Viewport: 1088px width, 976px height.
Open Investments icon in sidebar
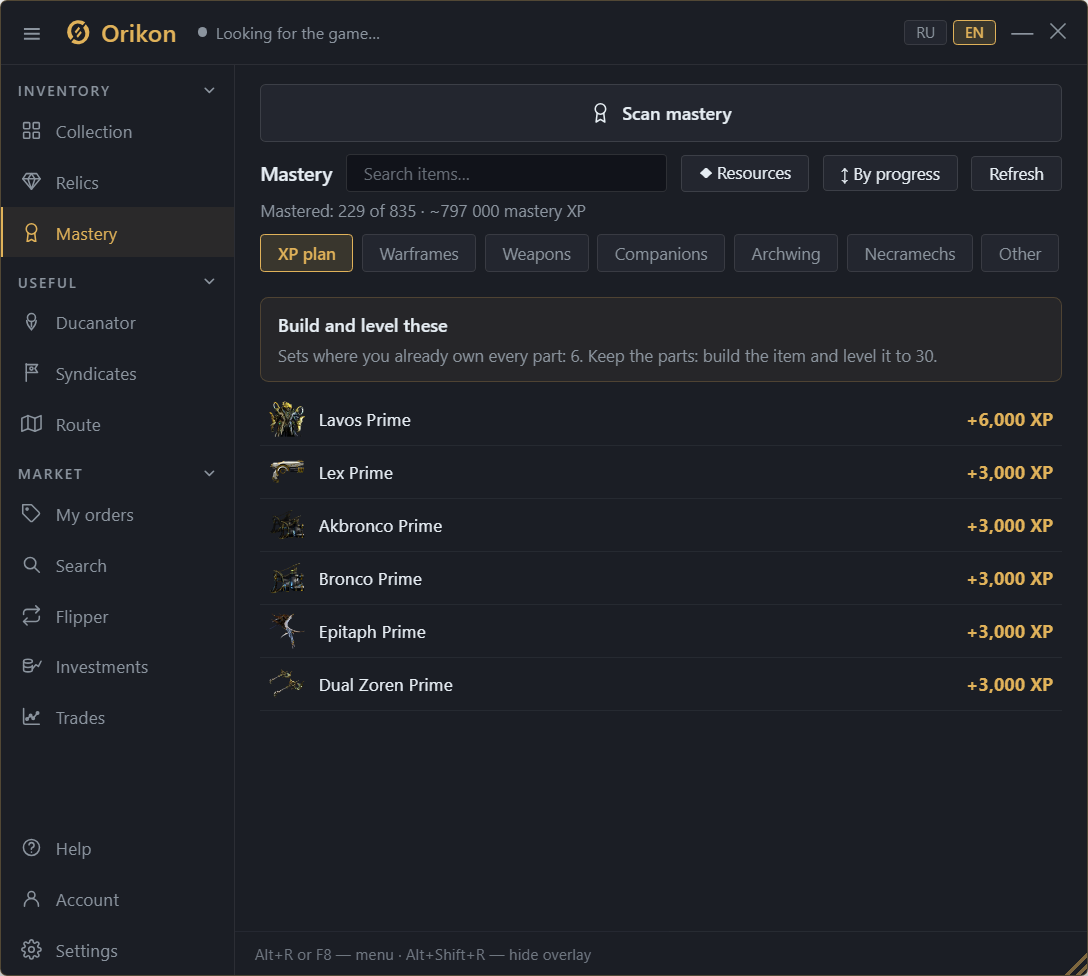click(x=31, y=666)
